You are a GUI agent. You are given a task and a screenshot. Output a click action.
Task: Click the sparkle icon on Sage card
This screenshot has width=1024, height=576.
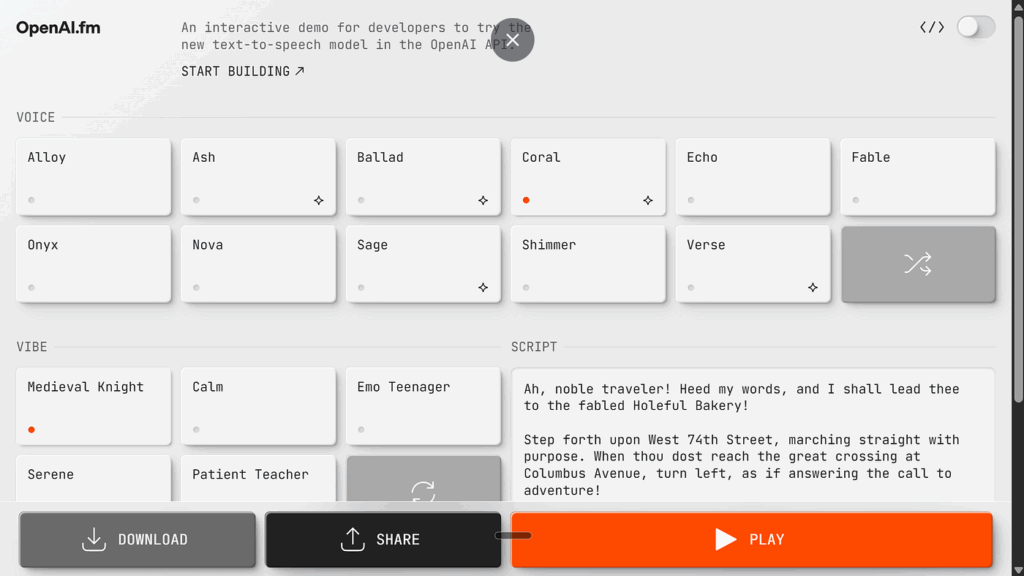pyautogui.click(x=483, y=288)
